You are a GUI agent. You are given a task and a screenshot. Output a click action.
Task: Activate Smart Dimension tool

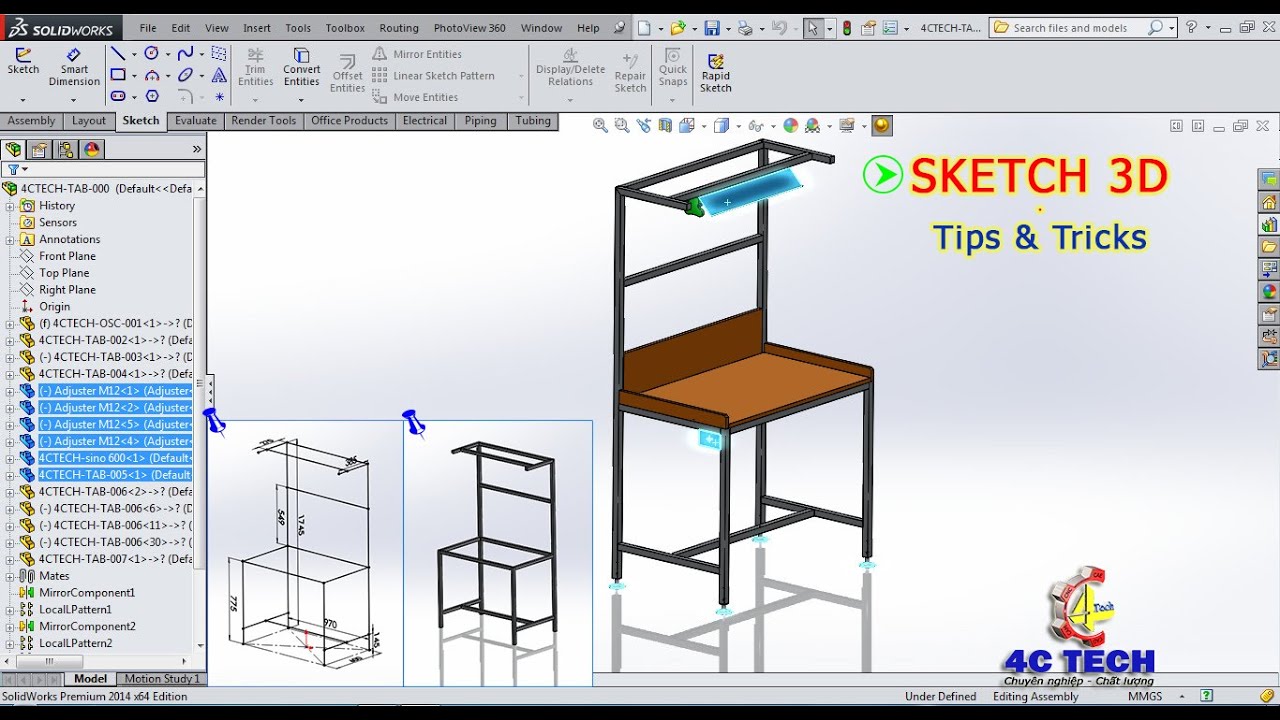(74, 68)
